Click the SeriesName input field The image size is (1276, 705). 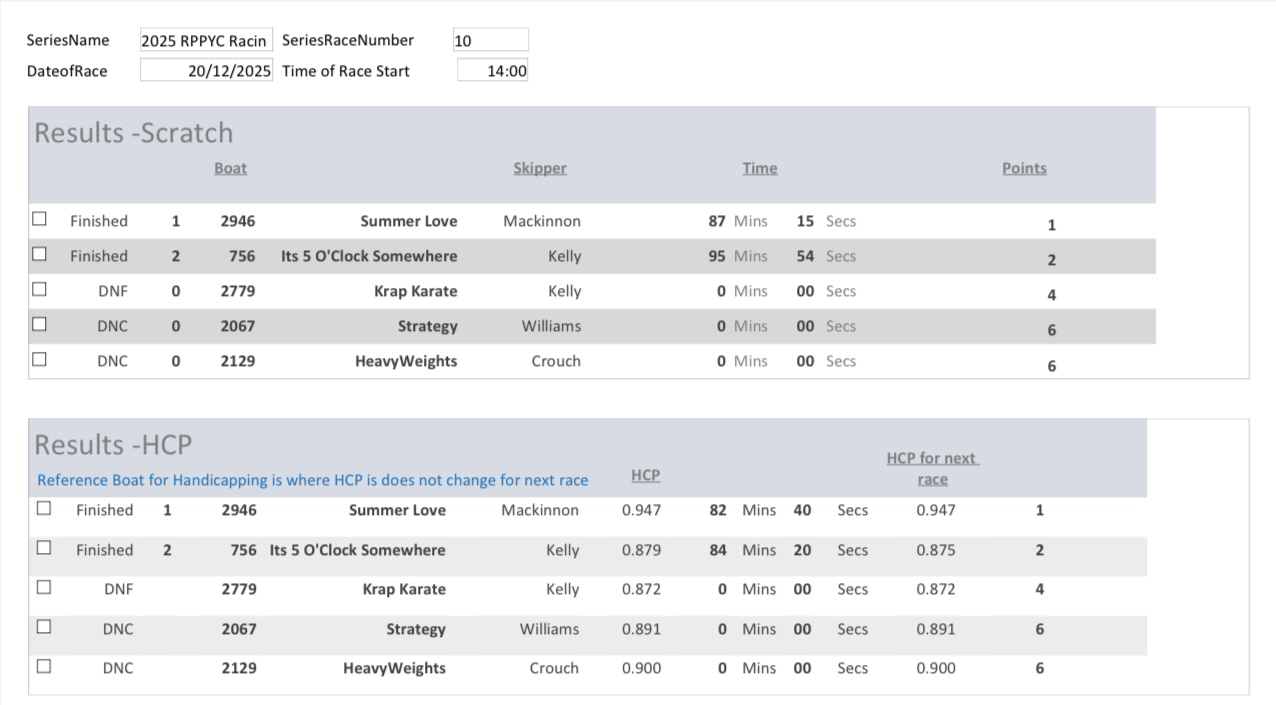205,41
